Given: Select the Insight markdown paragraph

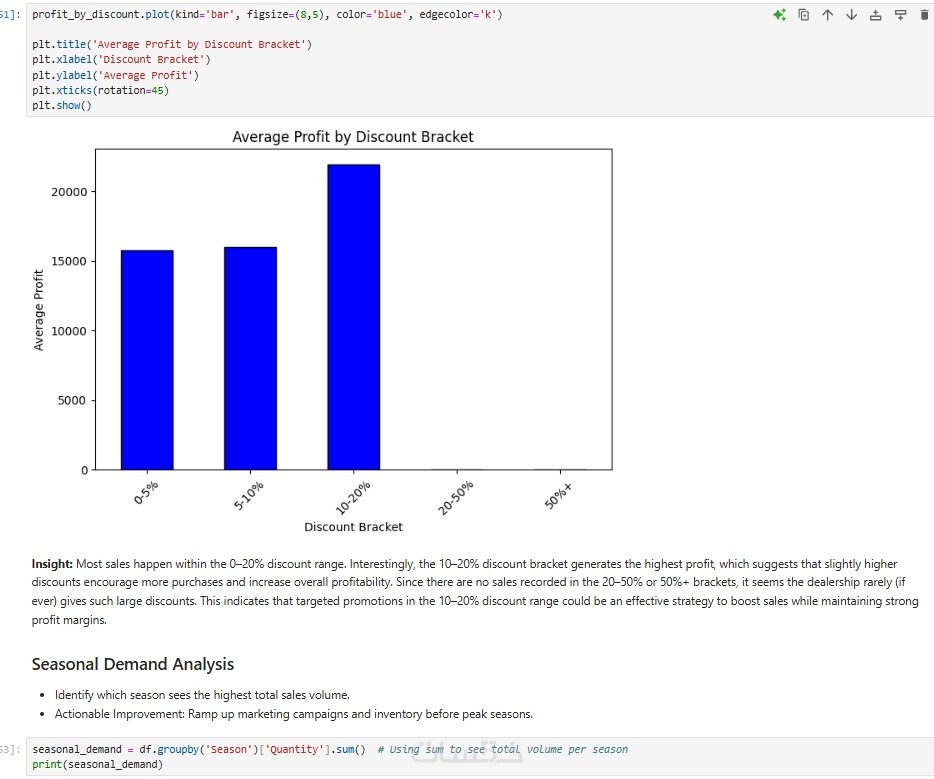Looking at the screenshot, I should point(474,592).
